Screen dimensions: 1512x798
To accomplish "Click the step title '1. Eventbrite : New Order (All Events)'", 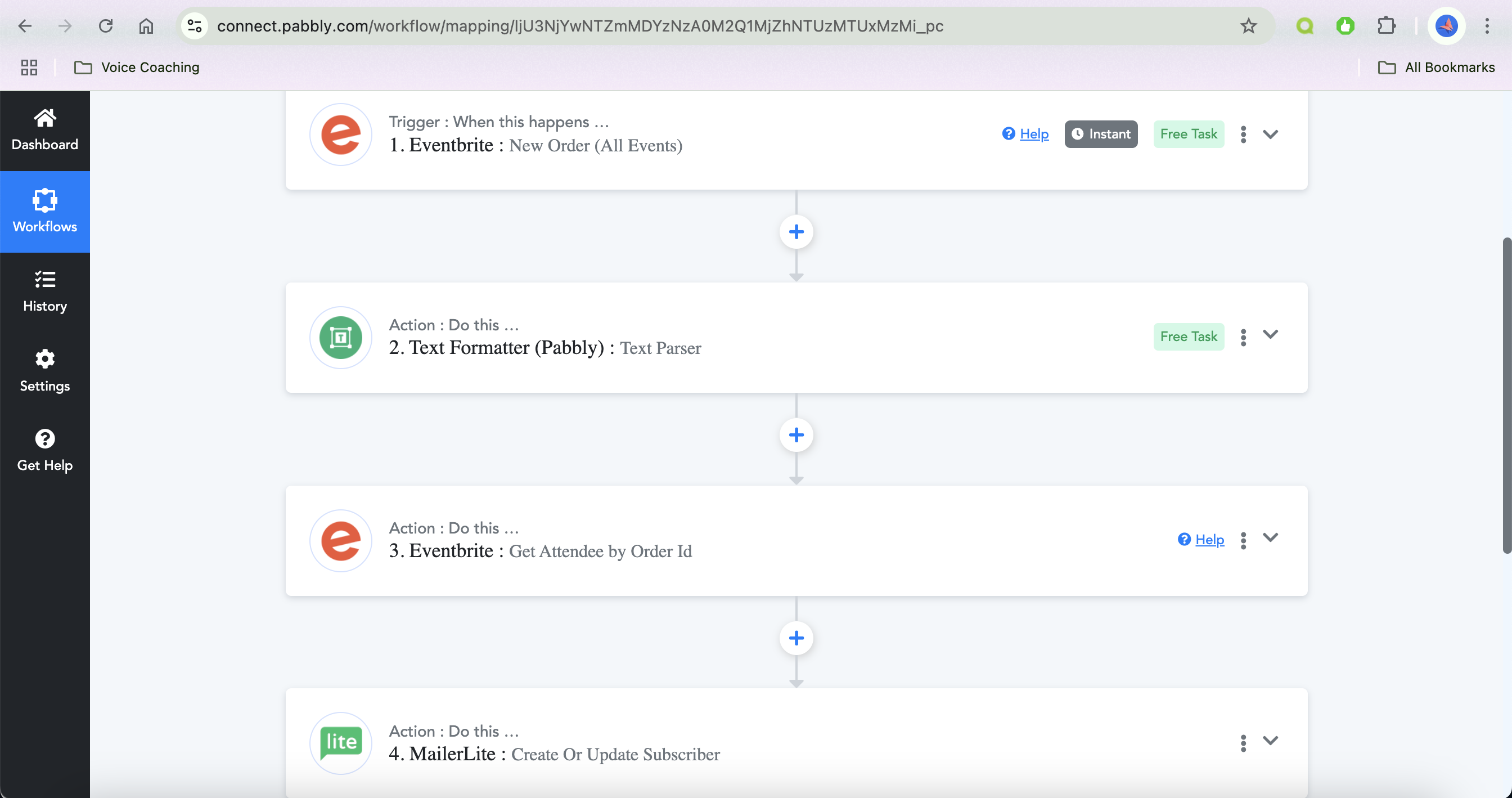I will click(x=535, y=145).
